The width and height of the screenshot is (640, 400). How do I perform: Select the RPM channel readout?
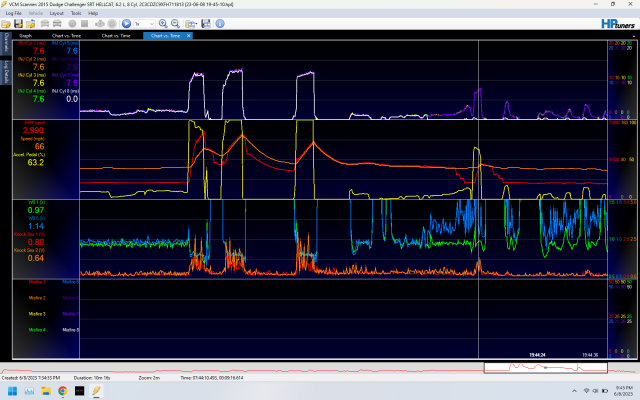[33, 128]
